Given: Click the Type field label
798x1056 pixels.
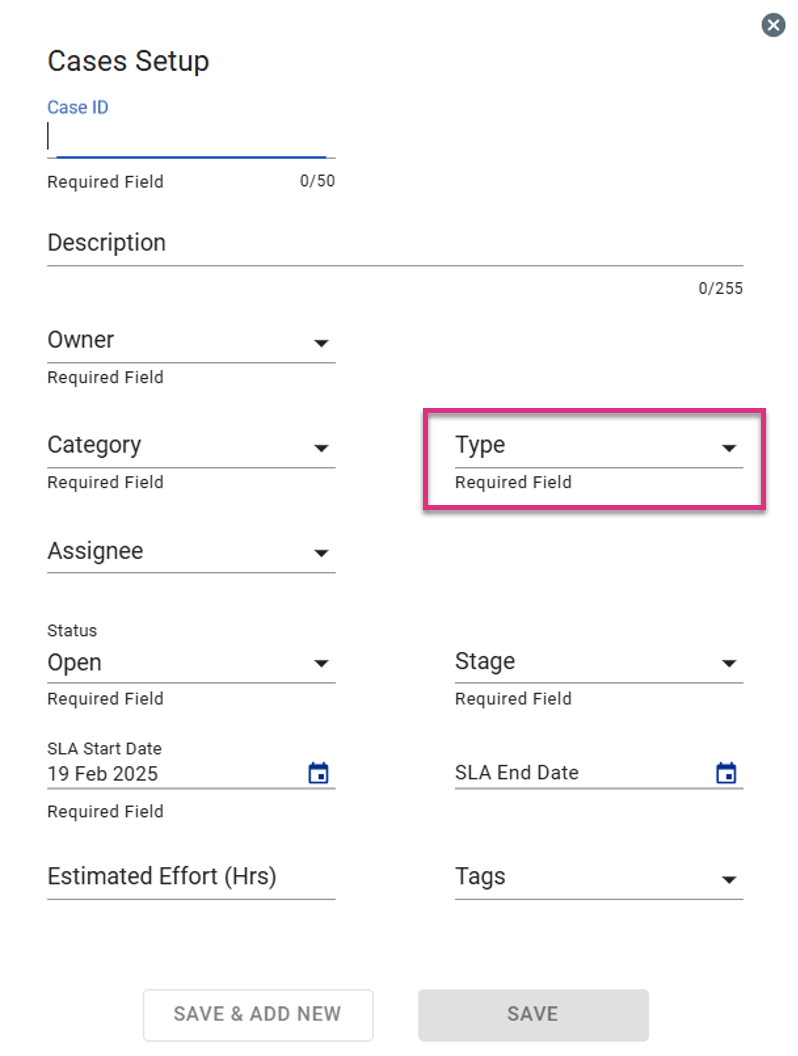Looking at the screenshot, I should [x=480, y=445].
